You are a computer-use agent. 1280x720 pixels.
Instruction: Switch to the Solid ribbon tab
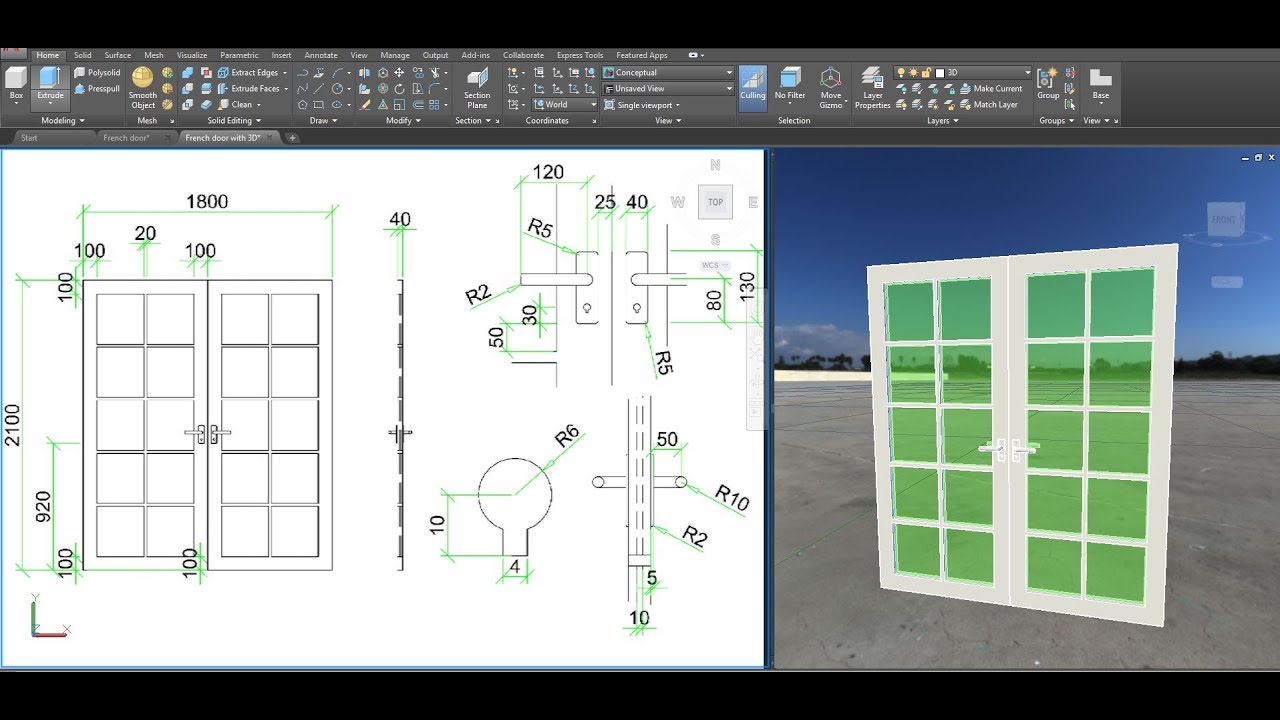coord(82,55)
